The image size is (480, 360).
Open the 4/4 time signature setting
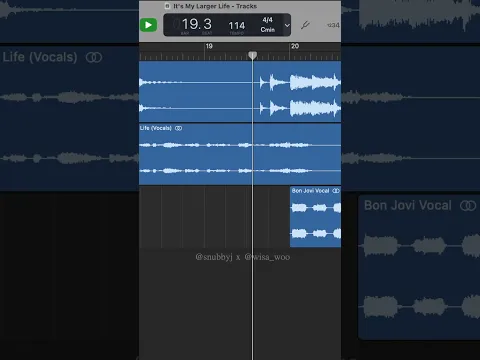pos(267,20)
